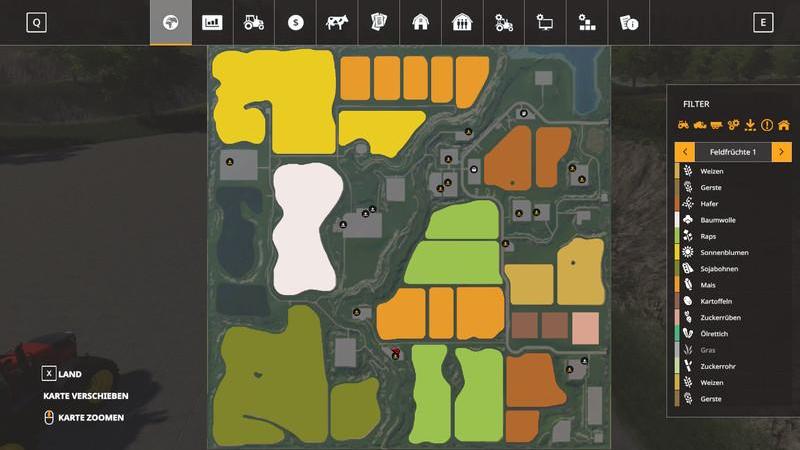The height and width of the screenshot is (450, 800).
Task: Click the large white cotton field on map
Action: [x=307, y=227]
